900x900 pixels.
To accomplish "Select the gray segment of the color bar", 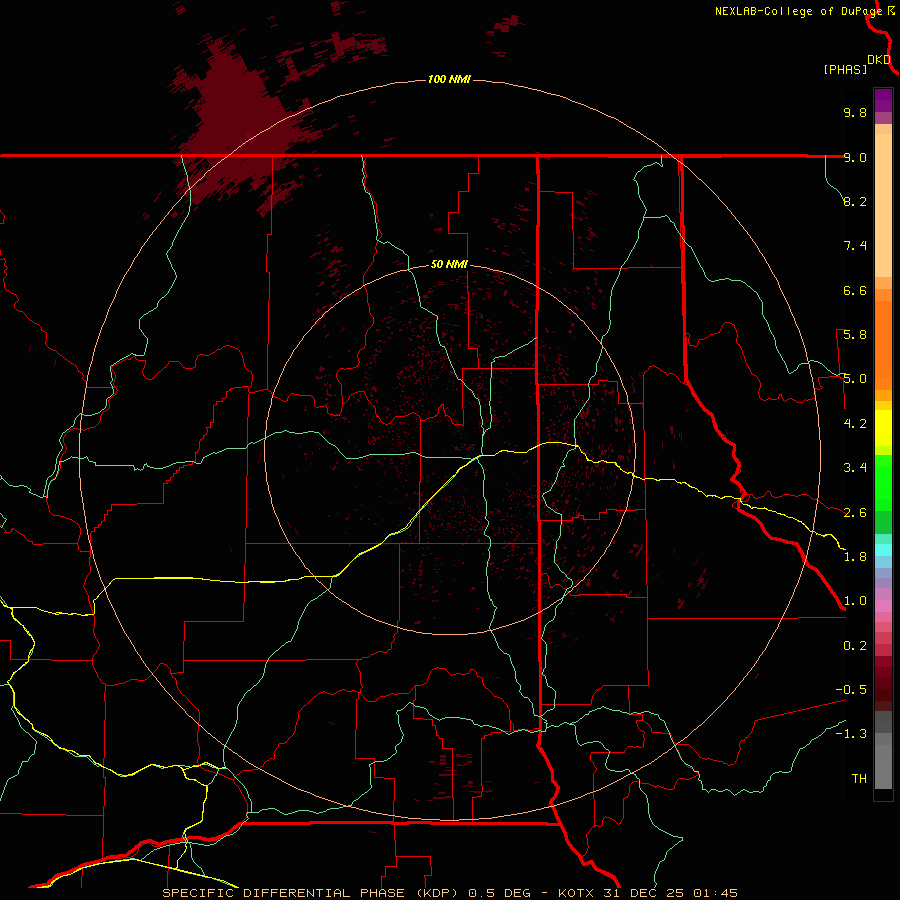I will click(883, 750).
